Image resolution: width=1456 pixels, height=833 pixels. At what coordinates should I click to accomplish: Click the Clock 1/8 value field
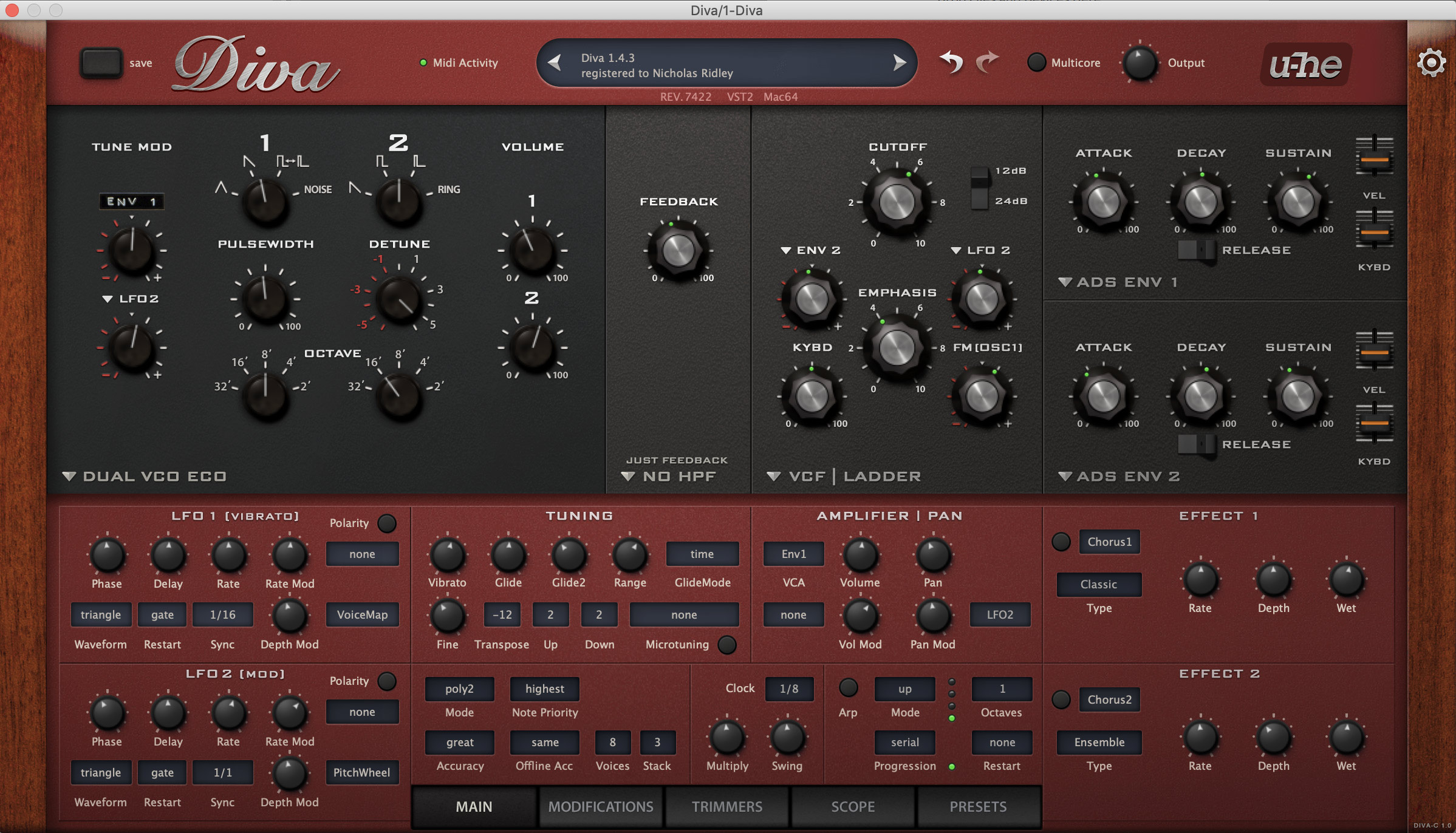(x=789, y=688)
